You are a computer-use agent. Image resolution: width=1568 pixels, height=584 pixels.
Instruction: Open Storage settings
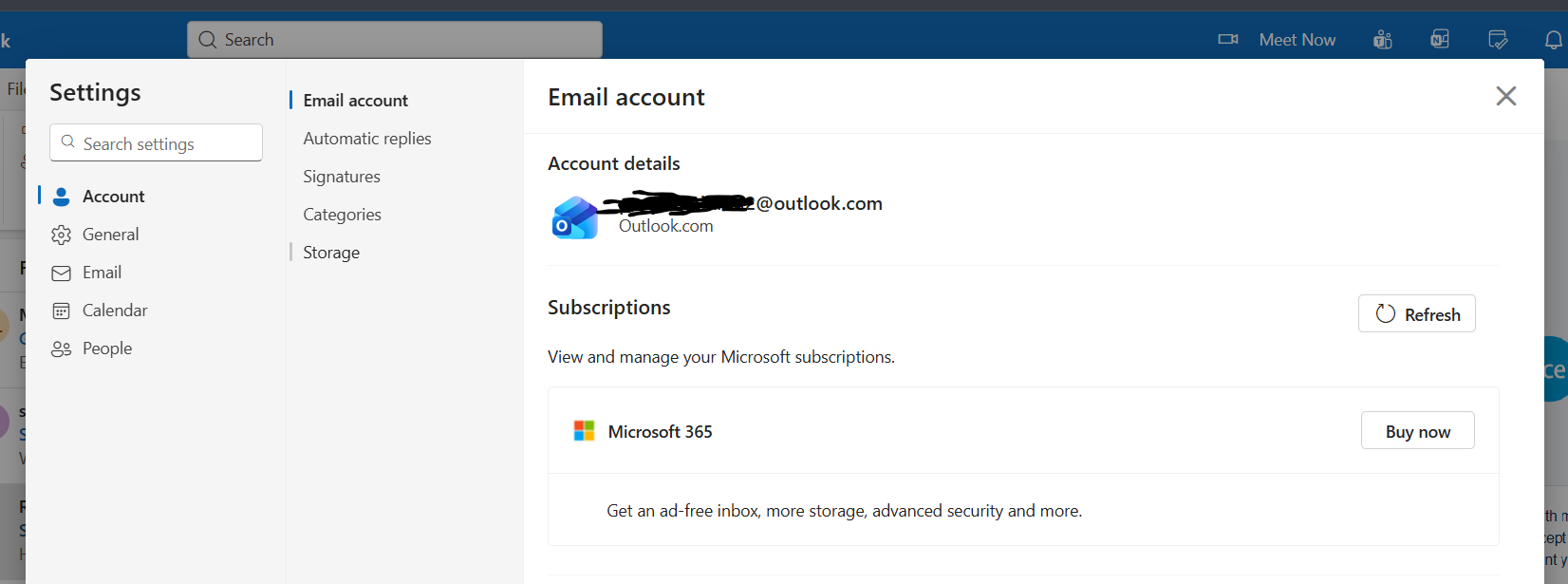coord(331,253)
